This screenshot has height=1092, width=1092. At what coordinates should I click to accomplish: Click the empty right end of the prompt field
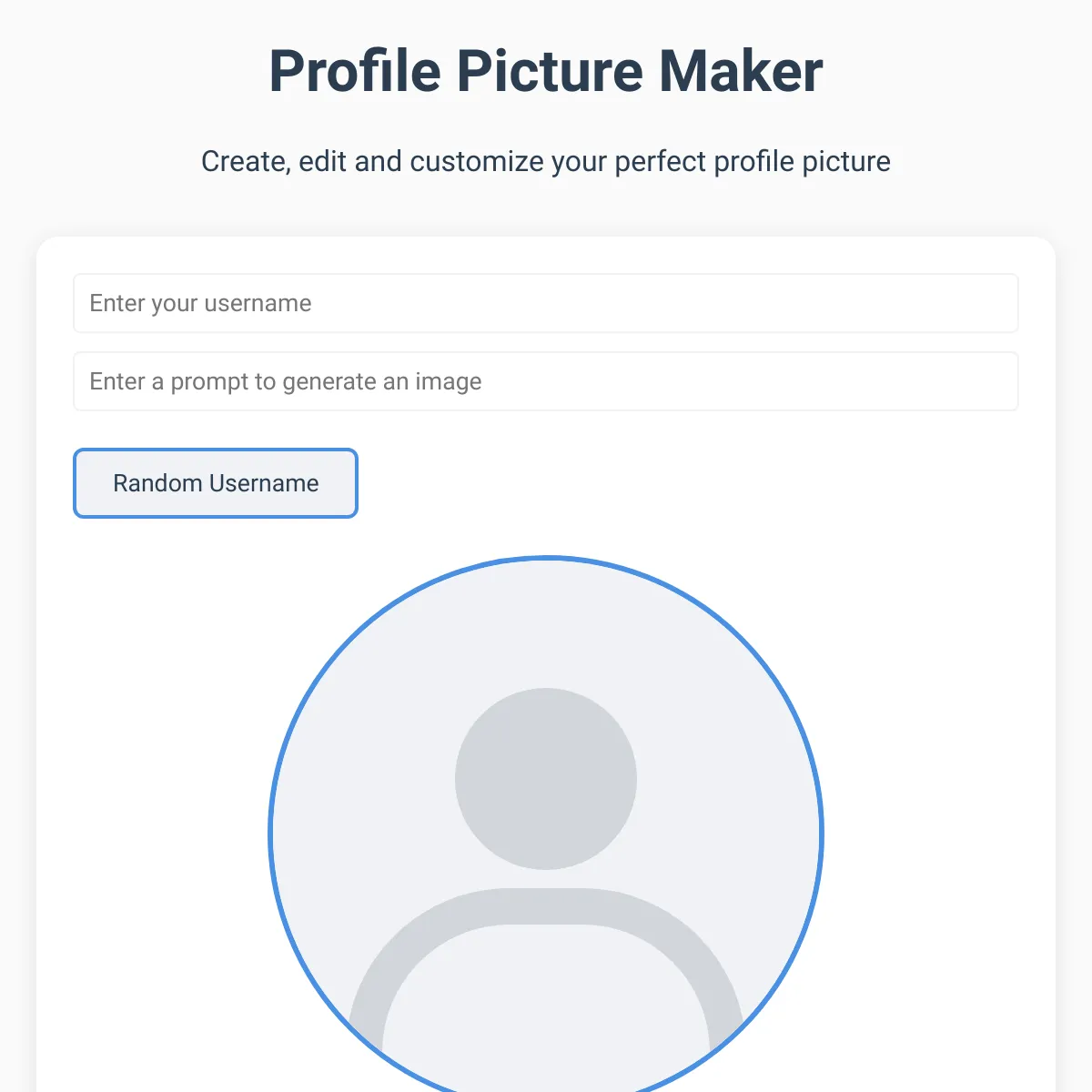coord(910,381)
